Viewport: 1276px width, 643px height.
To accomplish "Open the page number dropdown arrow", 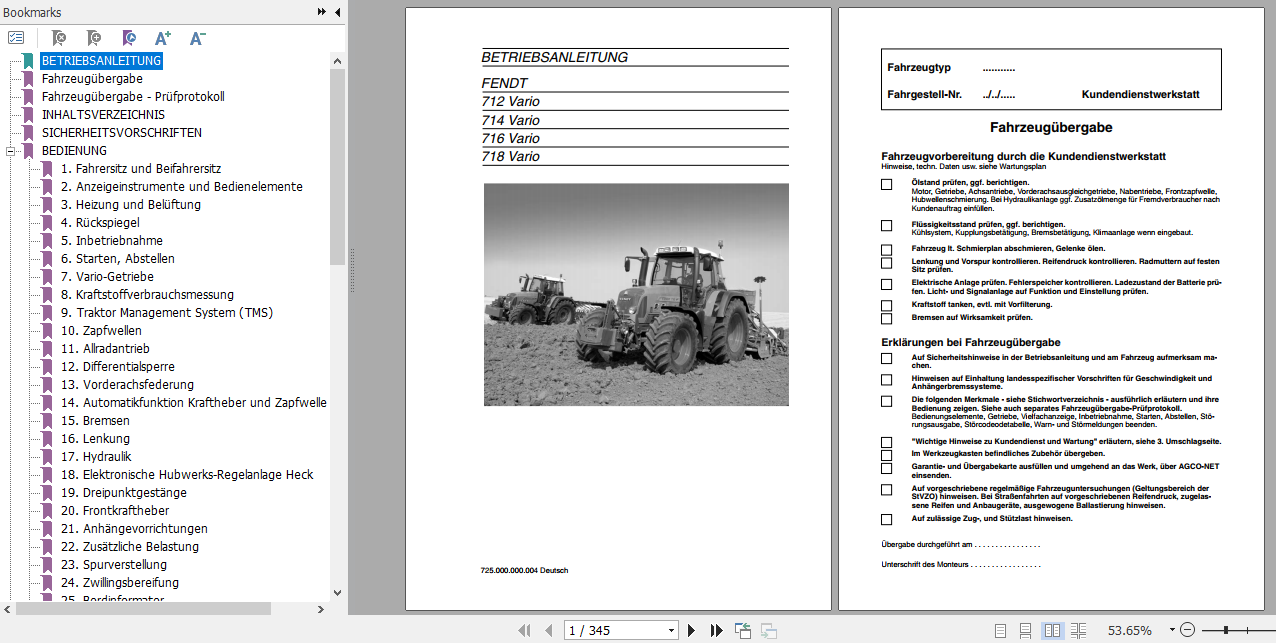I will point(672,630).
